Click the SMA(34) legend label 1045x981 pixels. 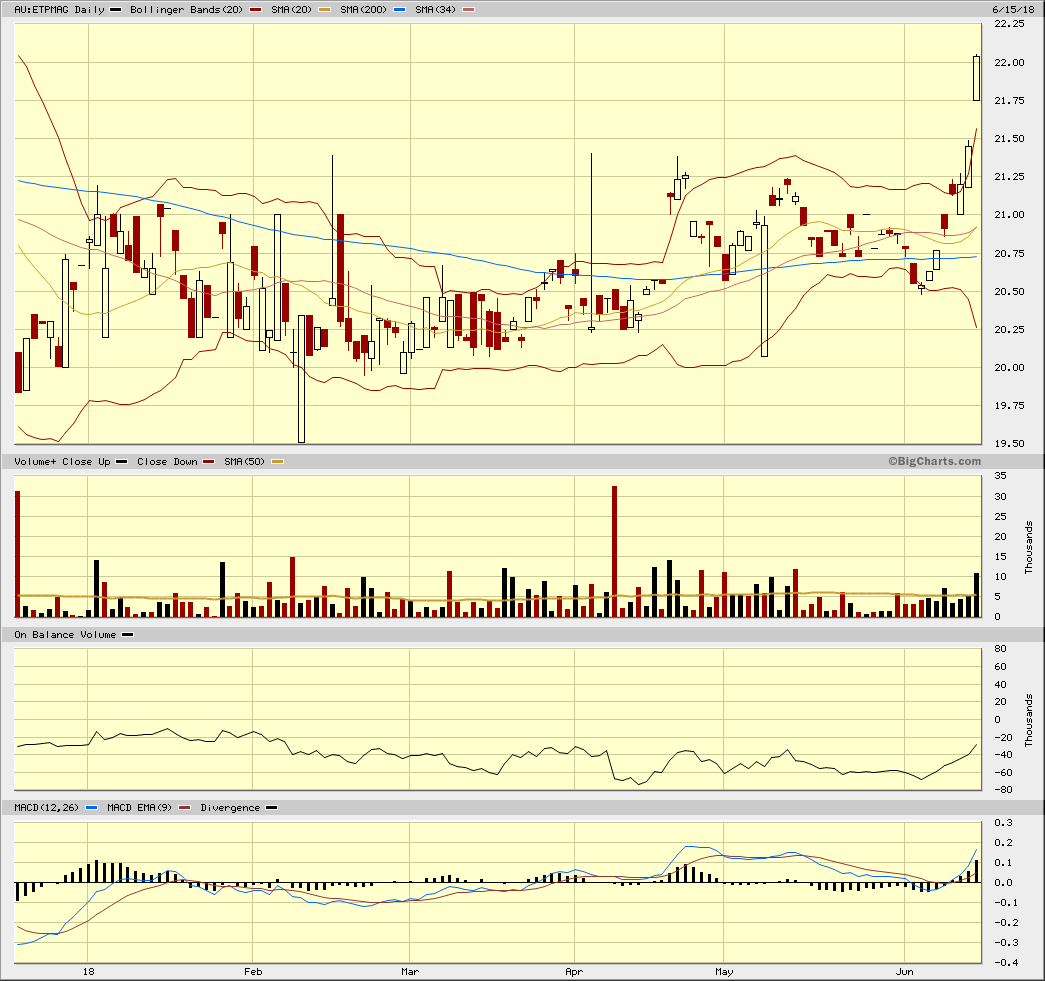(435, 10)
